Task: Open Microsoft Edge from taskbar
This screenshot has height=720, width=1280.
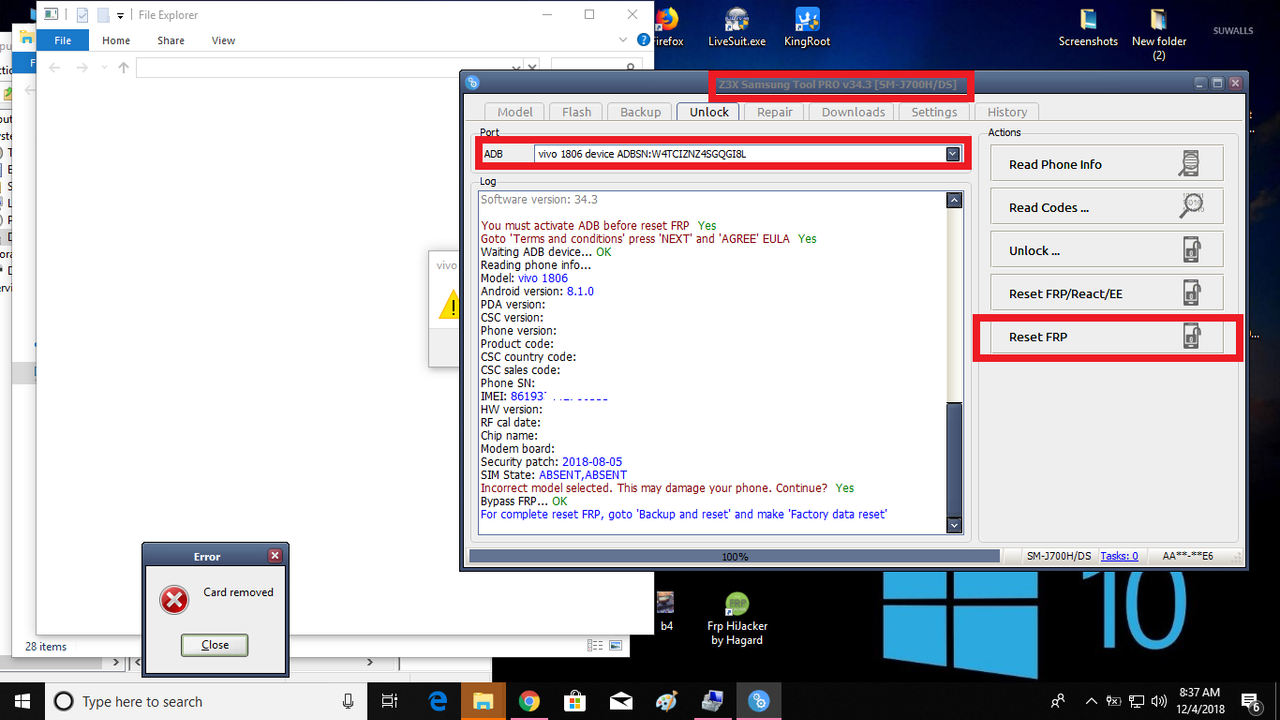Action: point(437,701)
